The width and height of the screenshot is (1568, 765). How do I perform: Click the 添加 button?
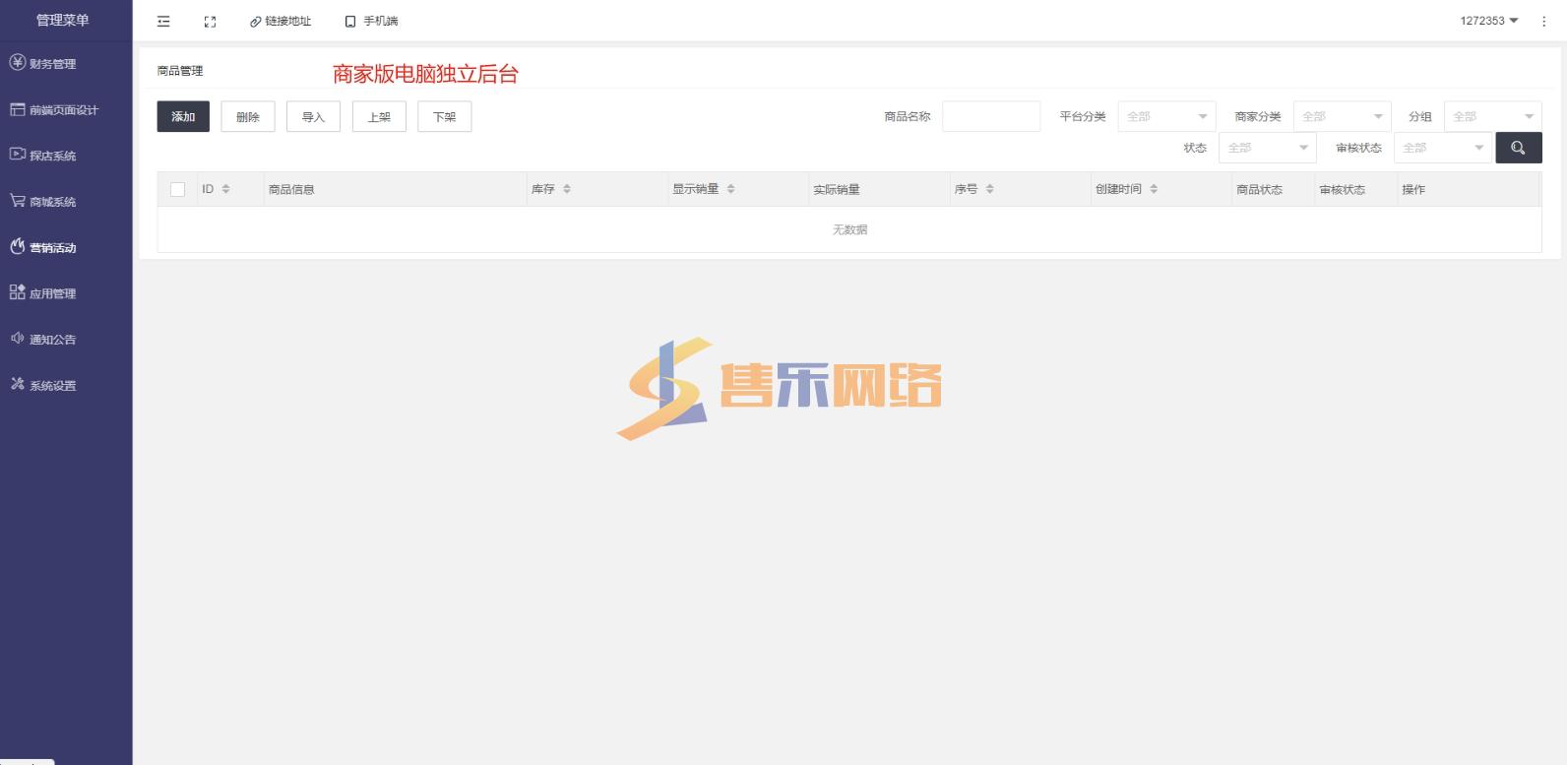[x=183, y=116]
